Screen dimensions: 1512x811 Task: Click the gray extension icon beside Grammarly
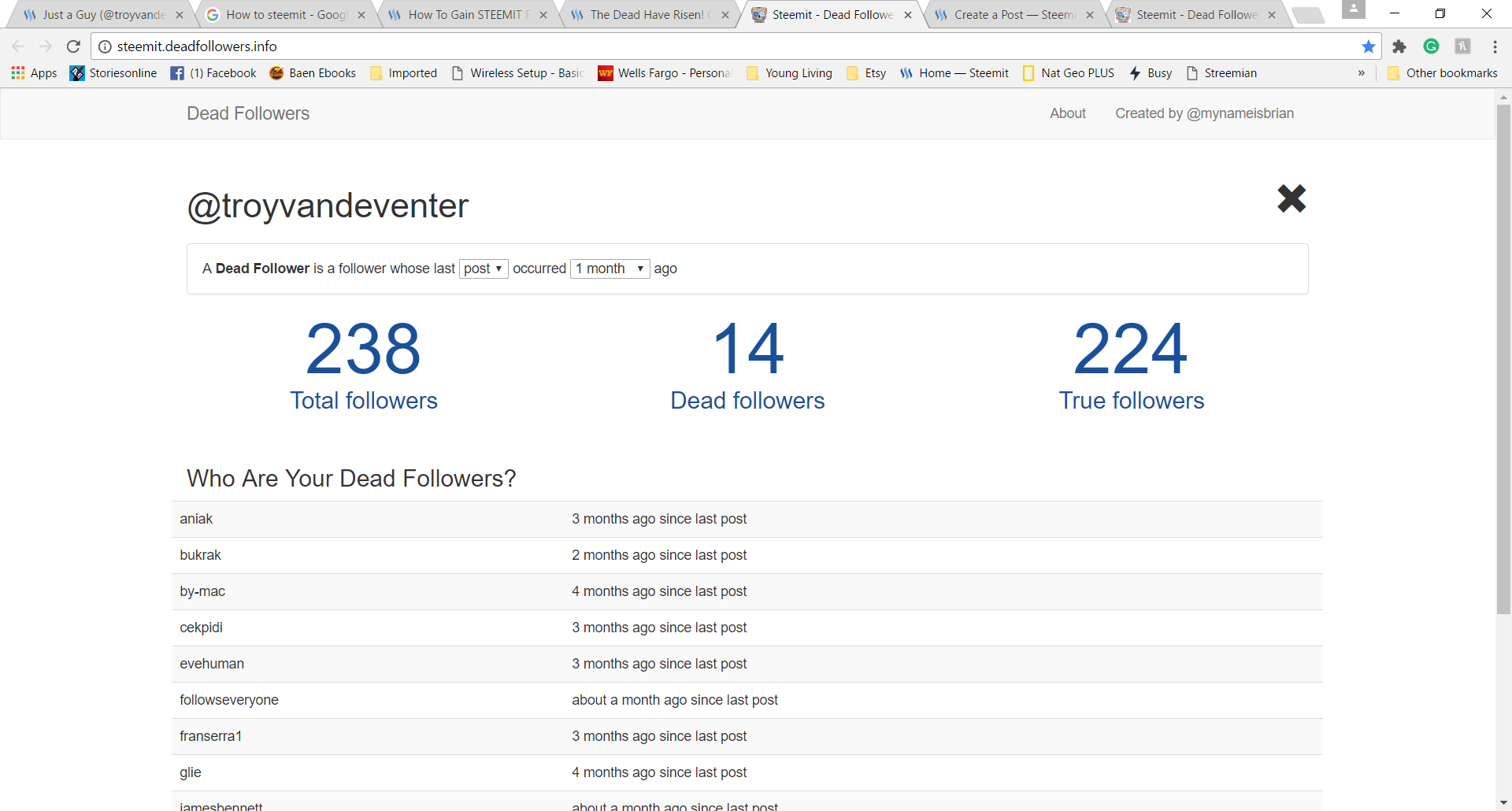click(x=1462, y=46)
